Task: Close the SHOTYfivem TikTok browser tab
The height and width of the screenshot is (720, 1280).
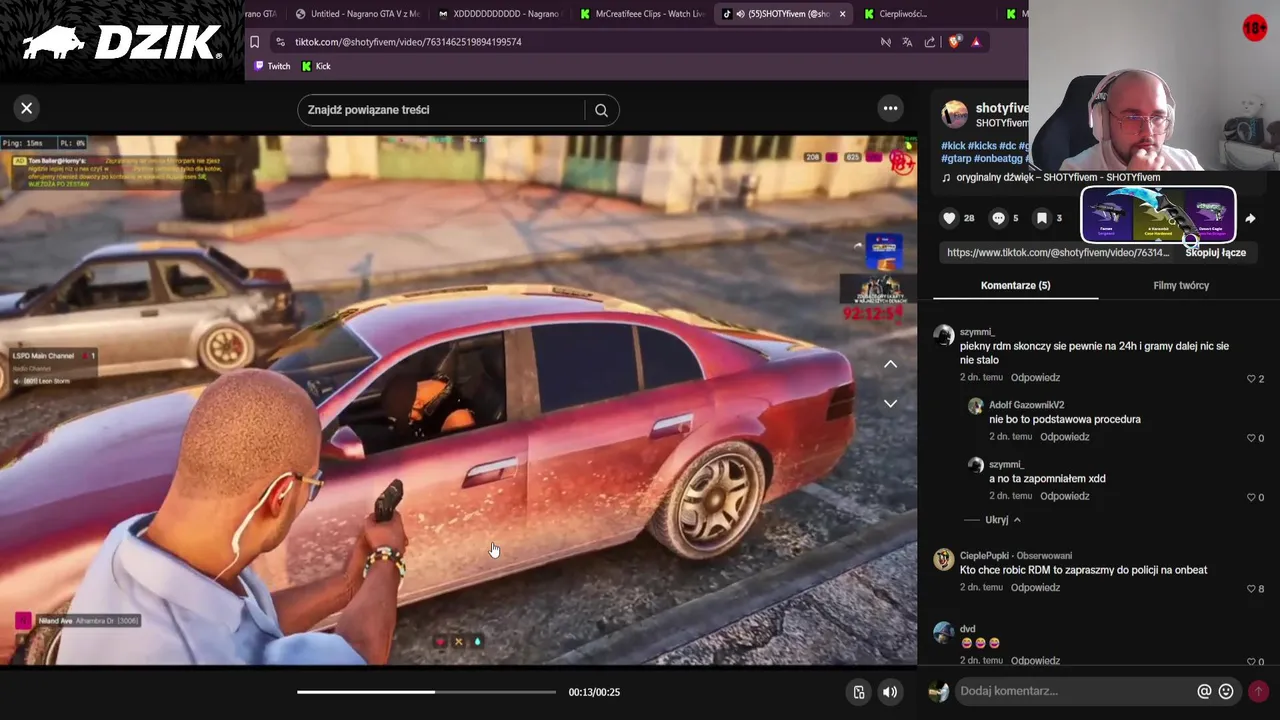Action: (x=842, y=14)
